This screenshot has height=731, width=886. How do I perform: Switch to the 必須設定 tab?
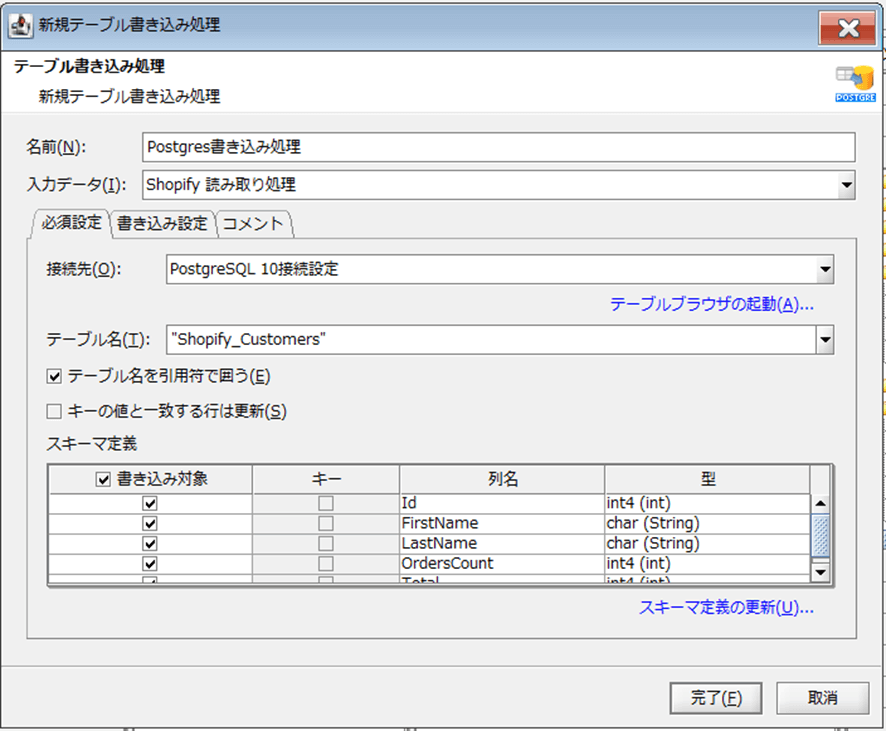click(71, 223)
